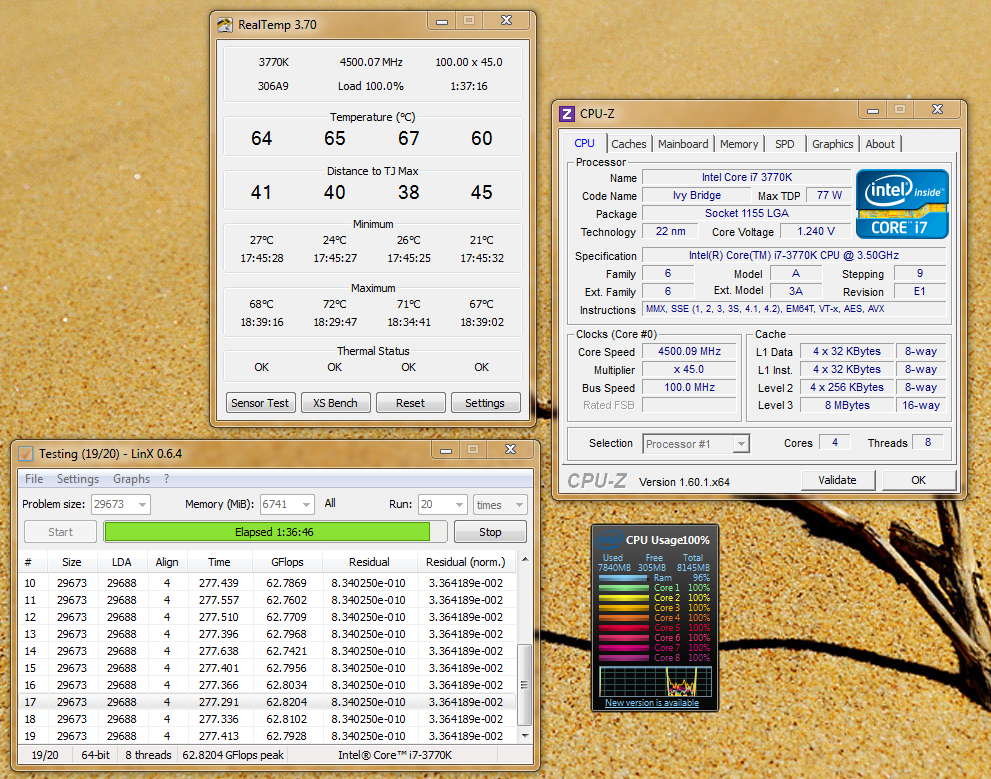Click the OK button in CPU-Z
The image size is (991, 779).
click(x=918, y=480)
